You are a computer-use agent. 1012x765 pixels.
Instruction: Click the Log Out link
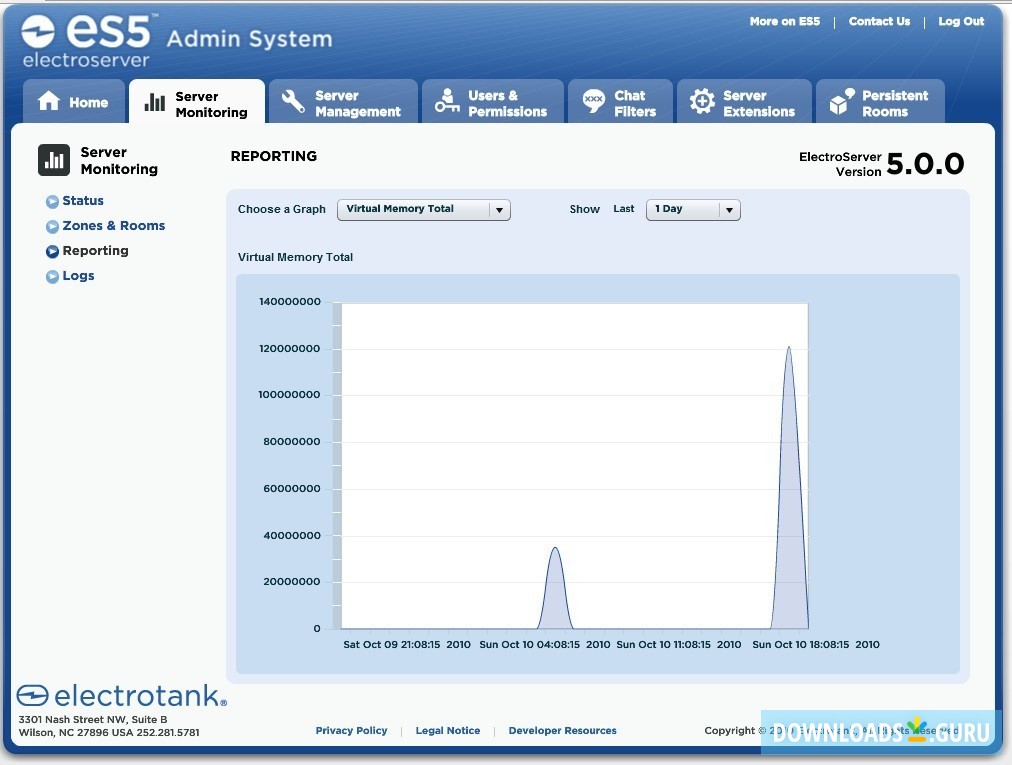click(x=960, y=22)
